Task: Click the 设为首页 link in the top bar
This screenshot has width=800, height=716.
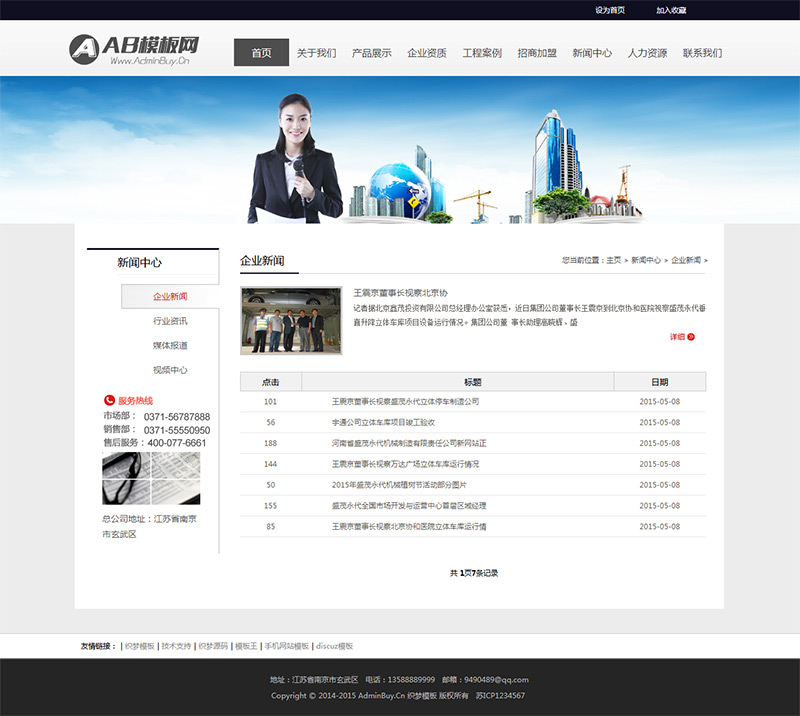Action: pyautogui.click(x=610, y=10)
